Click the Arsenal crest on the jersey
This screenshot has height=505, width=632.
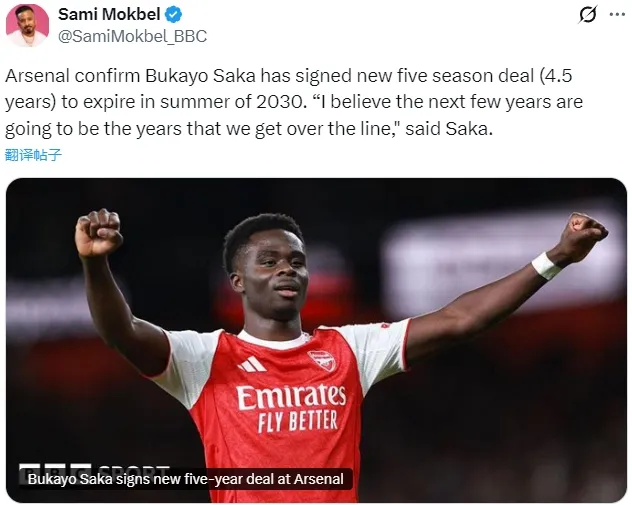(x=322, y=360)
